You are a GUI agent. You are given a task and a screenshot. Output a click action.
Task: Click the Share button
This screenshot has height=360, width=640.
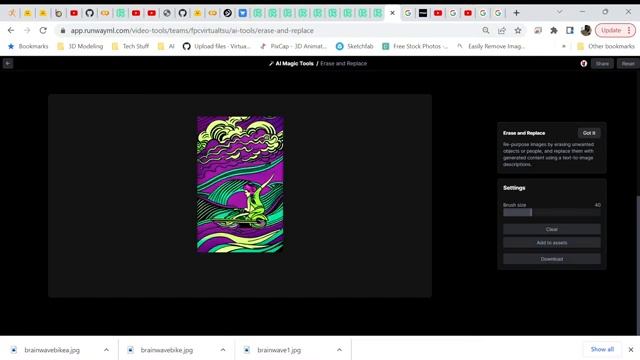click(x=602, y=64)
